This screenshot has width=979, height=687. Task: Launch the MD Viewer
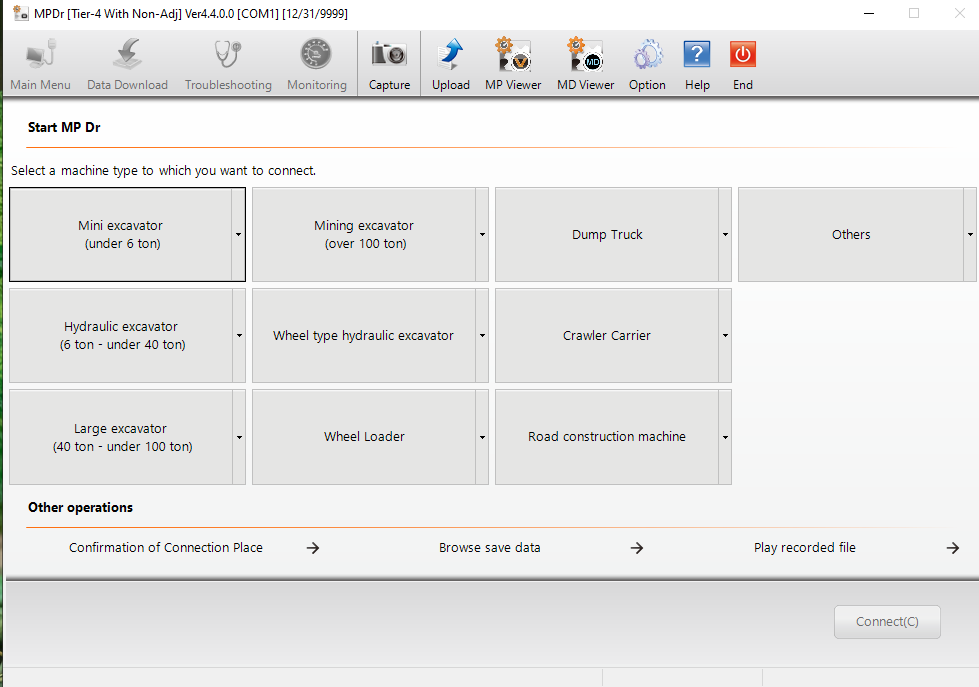(585, 62)
